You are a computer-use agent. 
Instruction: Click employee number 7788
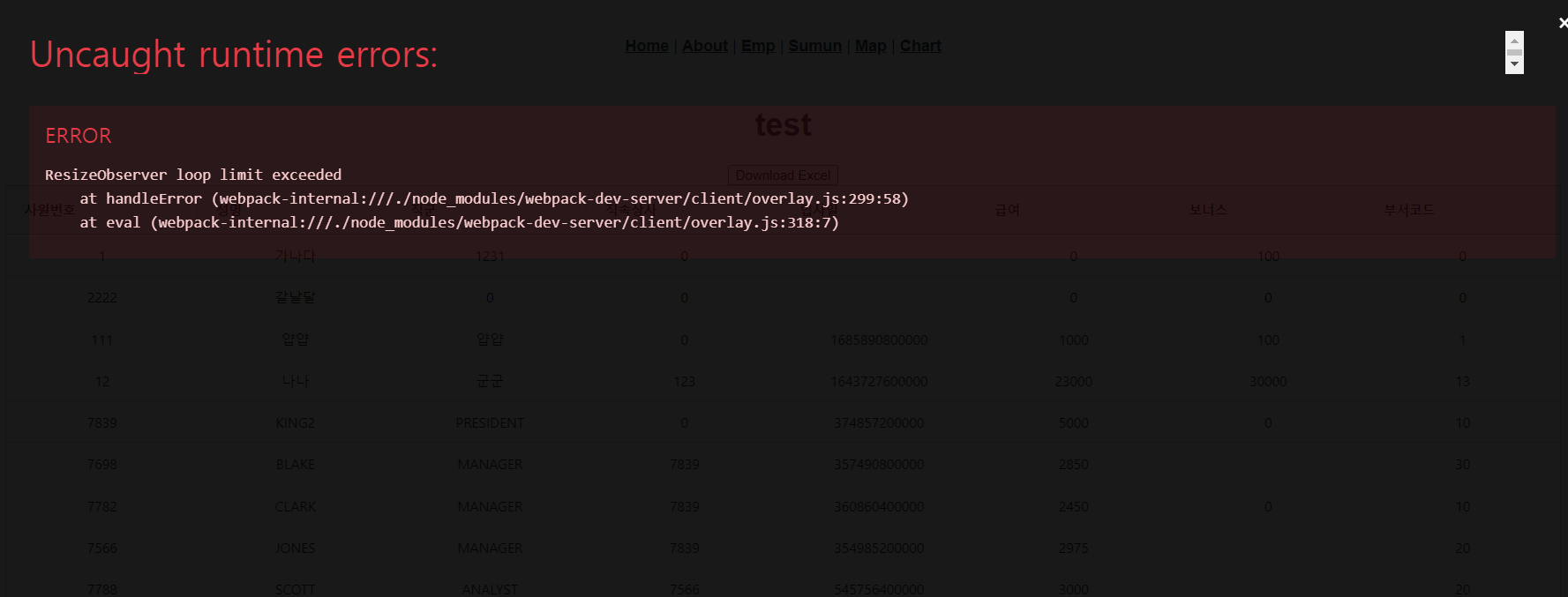[x=102, y=589]
